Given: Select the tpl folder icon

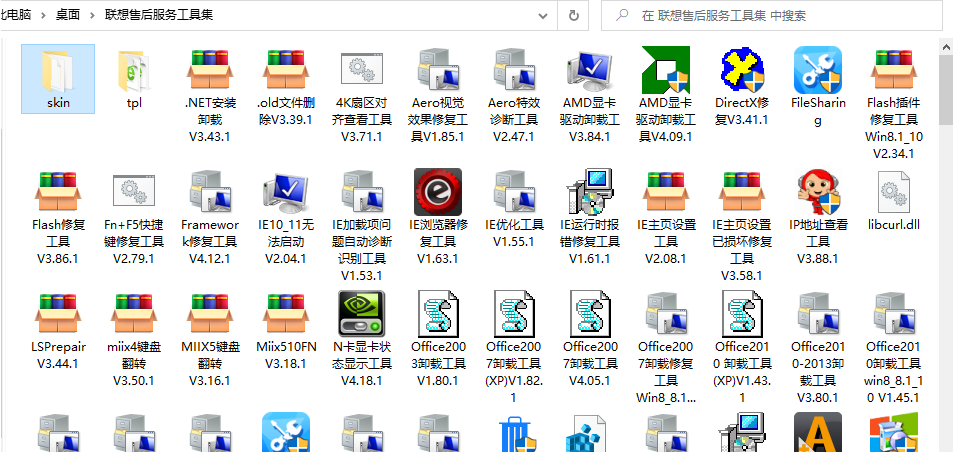Looking at the screenshot, I should coord(134,71).
